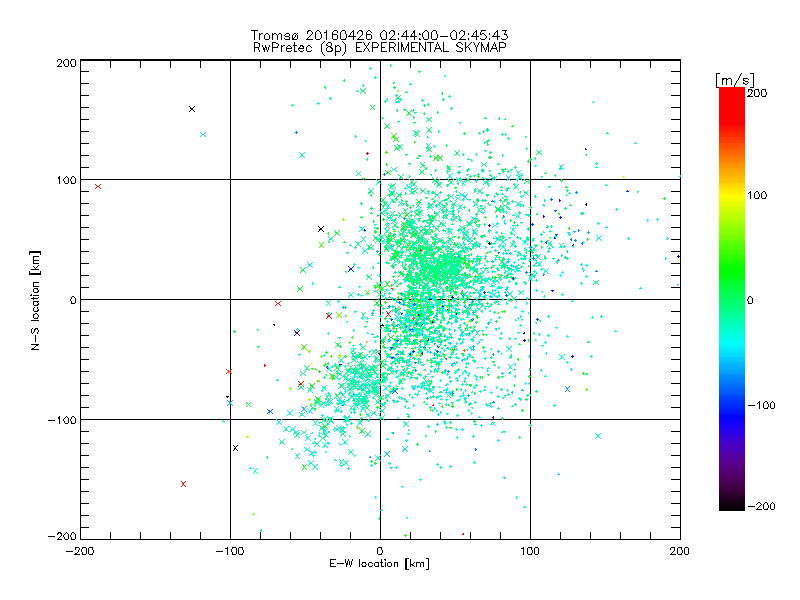The width and height of the screenshot is (800, 600).
Task: Click the subtitle "RwPretec (8p) EXPERIMENTAL SKYMAP"
Action: click(x=380, y=48)
